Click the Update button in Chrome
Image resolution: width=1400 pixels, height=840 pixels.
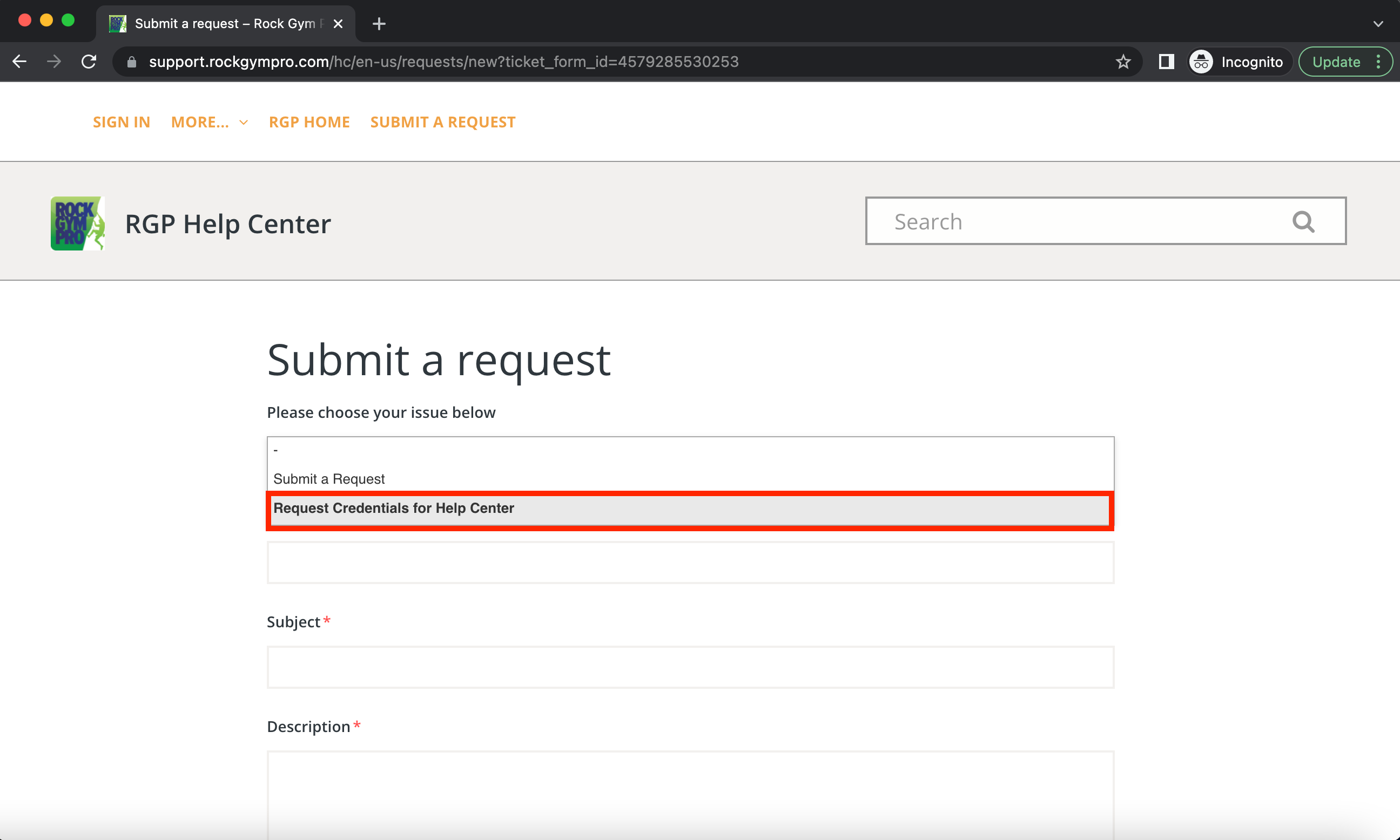tap(1345, 62)
